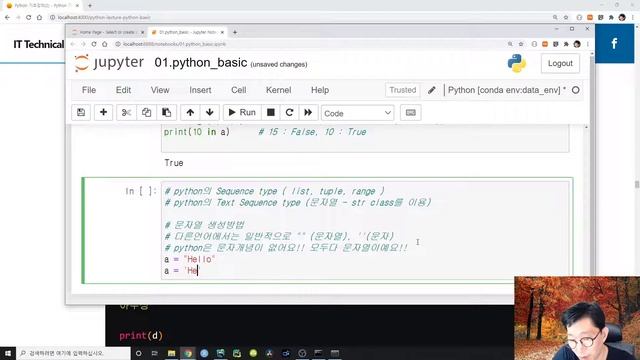Open the Edit menu
Viewport: 640px width, 360px height.
(x=123, y=90)
